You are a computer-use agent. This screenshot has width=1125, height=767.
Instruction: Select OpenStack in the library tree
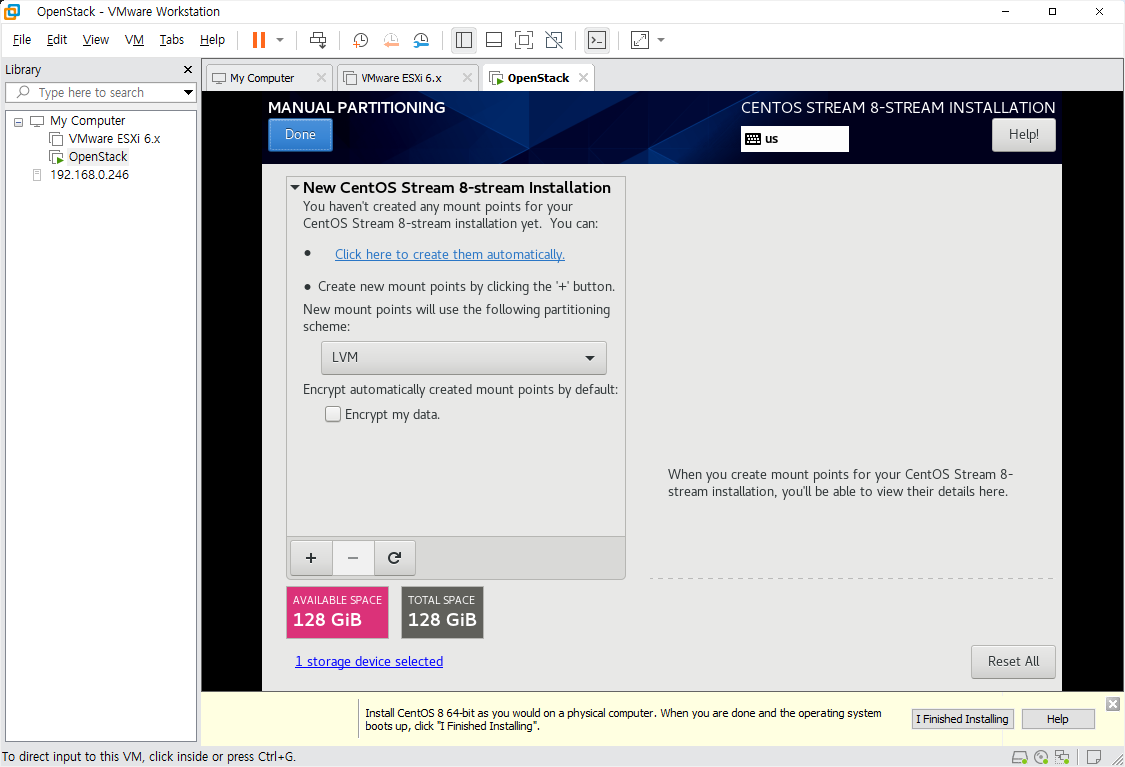coord(98,156)
